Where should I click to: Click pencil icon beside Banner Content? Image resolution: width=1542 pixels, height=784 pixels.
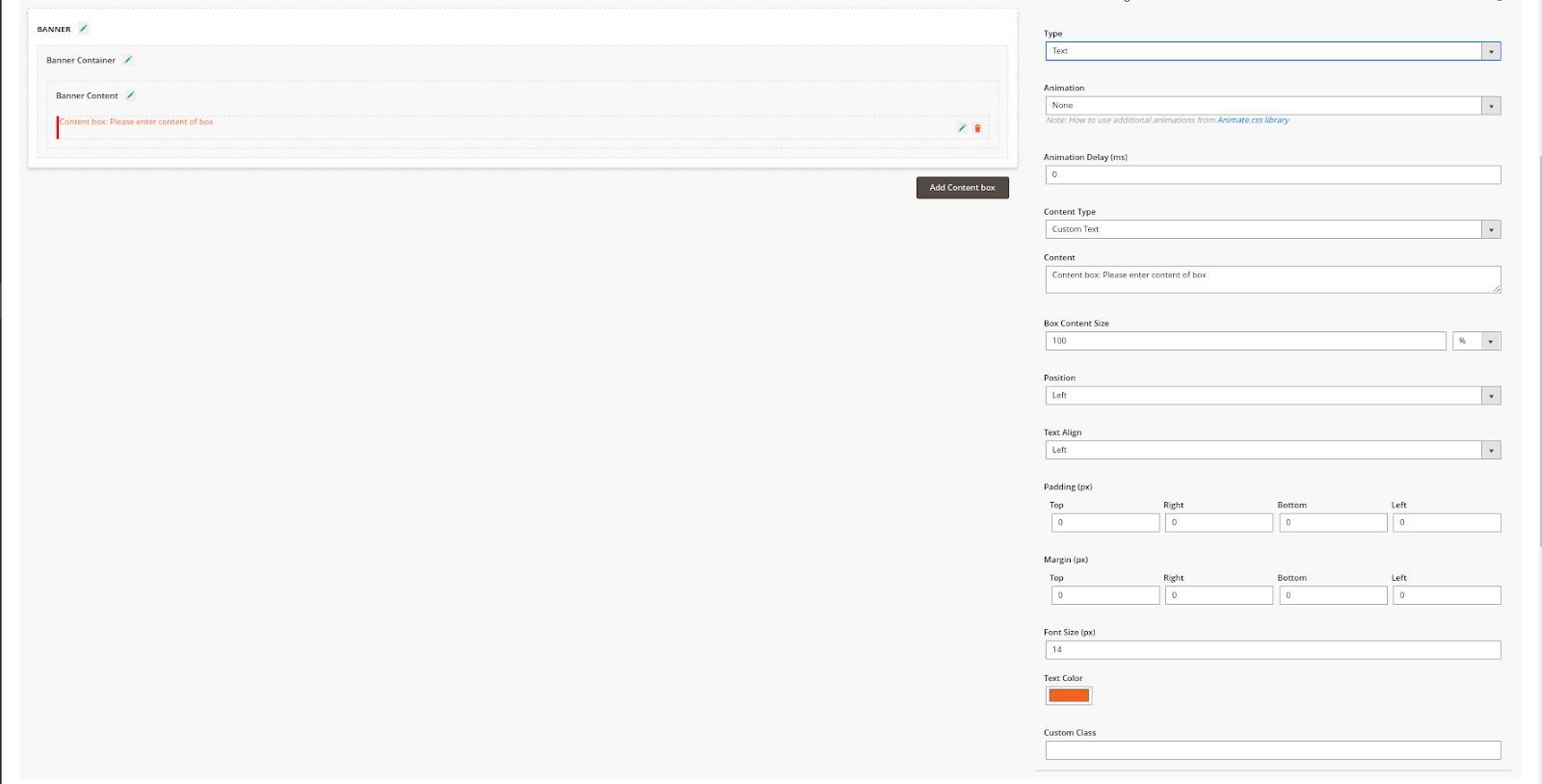[x=130, y=95]
